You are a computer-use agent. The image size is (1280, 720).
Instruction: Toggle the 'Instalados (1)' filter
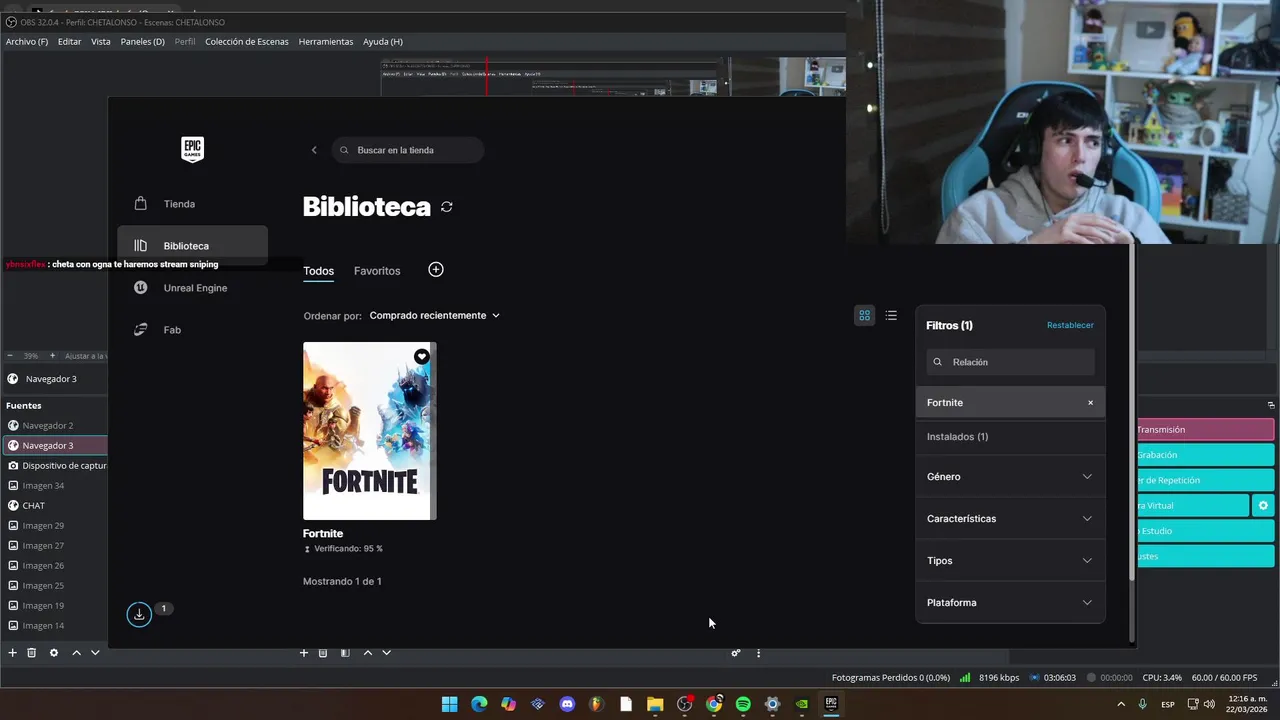click(1011, 437)
